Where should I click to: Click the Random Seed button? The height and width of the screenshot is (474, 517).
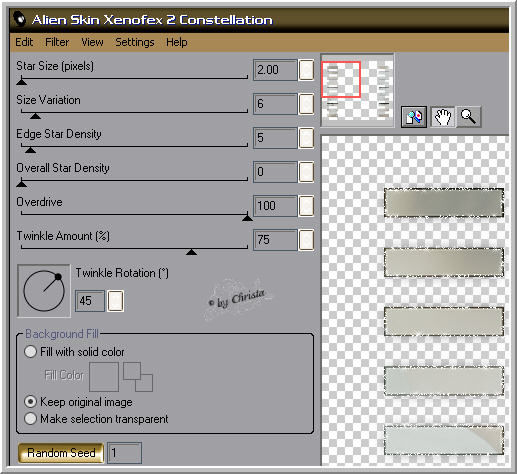coord(61,453)
